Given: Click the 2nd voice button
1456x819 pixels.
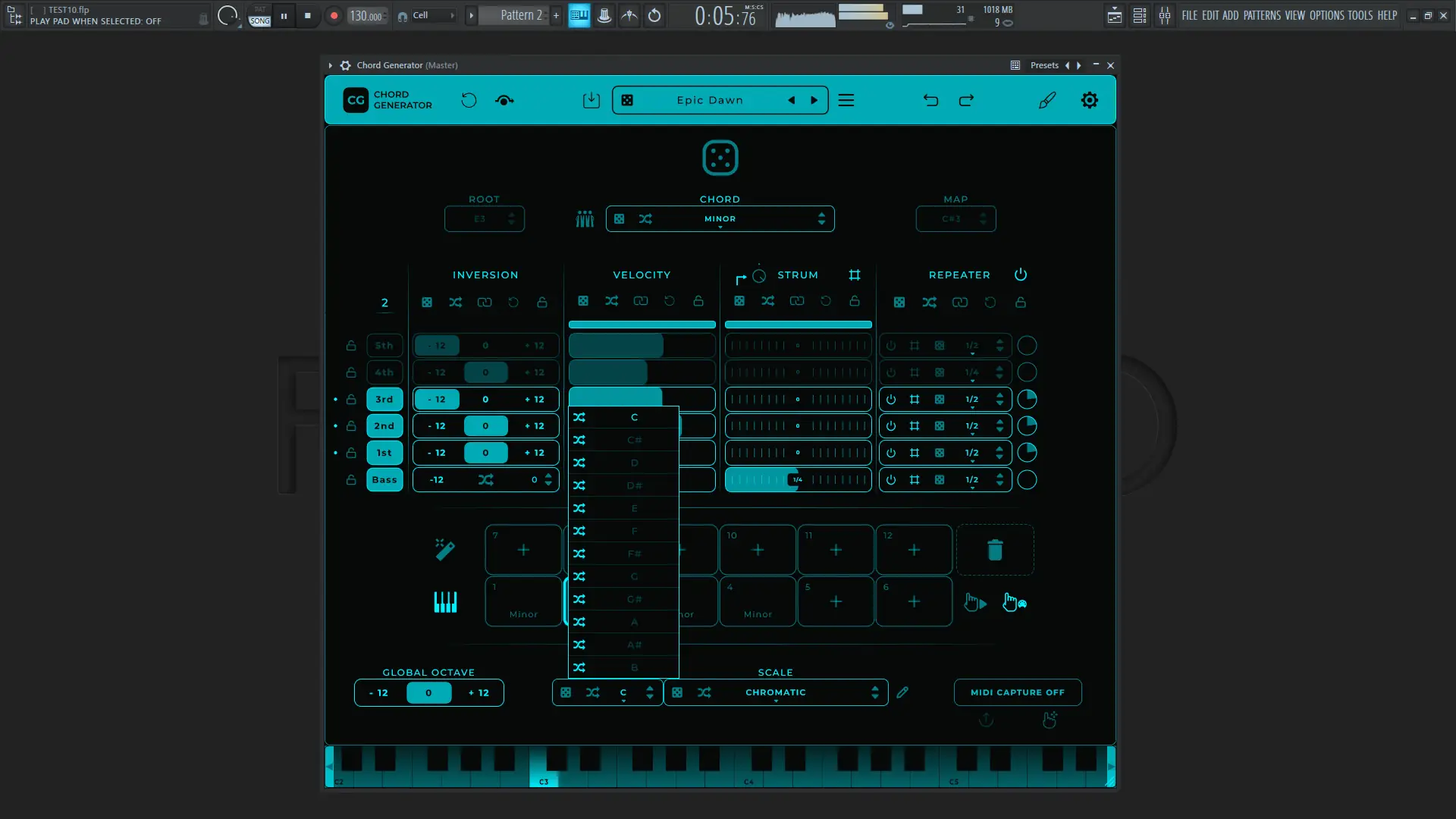Looking at the screenshot, I should pyautogui.click(x=384, y=426).
